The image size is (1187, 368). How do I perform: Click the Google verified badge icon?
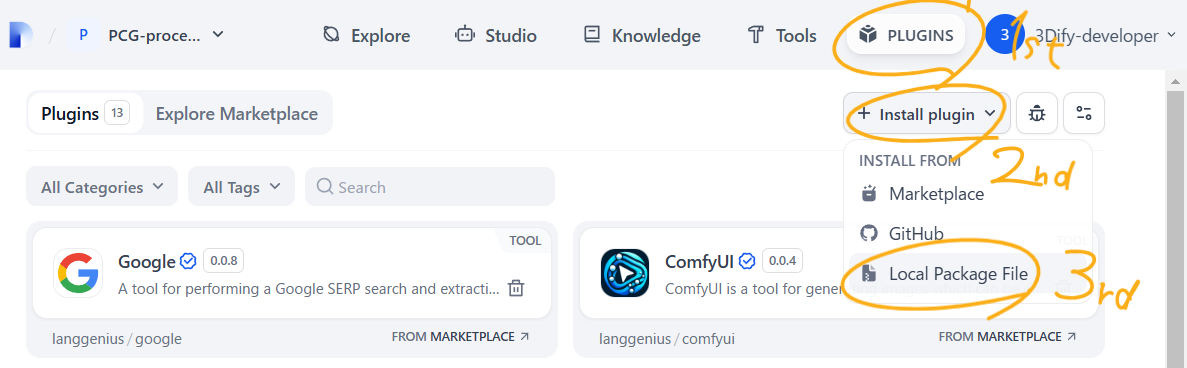pos(188,261)
